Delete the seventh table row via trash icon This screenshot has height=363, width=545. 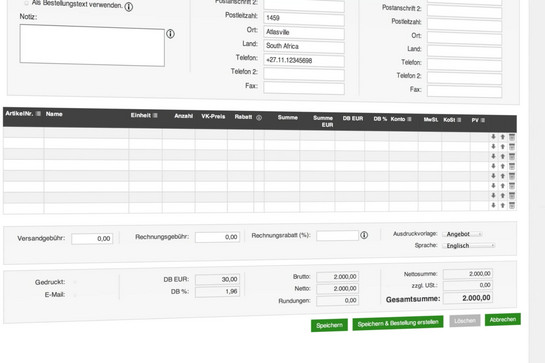[512, 195]
